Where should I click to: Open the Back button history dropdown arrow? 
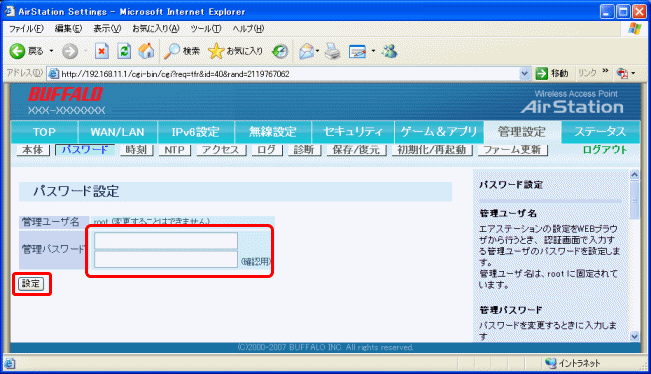tap(51, 51)
